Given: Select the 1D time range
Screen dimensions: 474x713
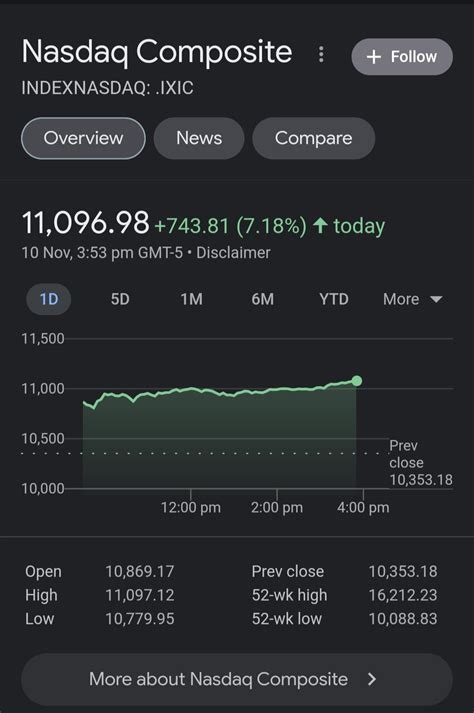Looking at the screenshot, I should [49, 299].
